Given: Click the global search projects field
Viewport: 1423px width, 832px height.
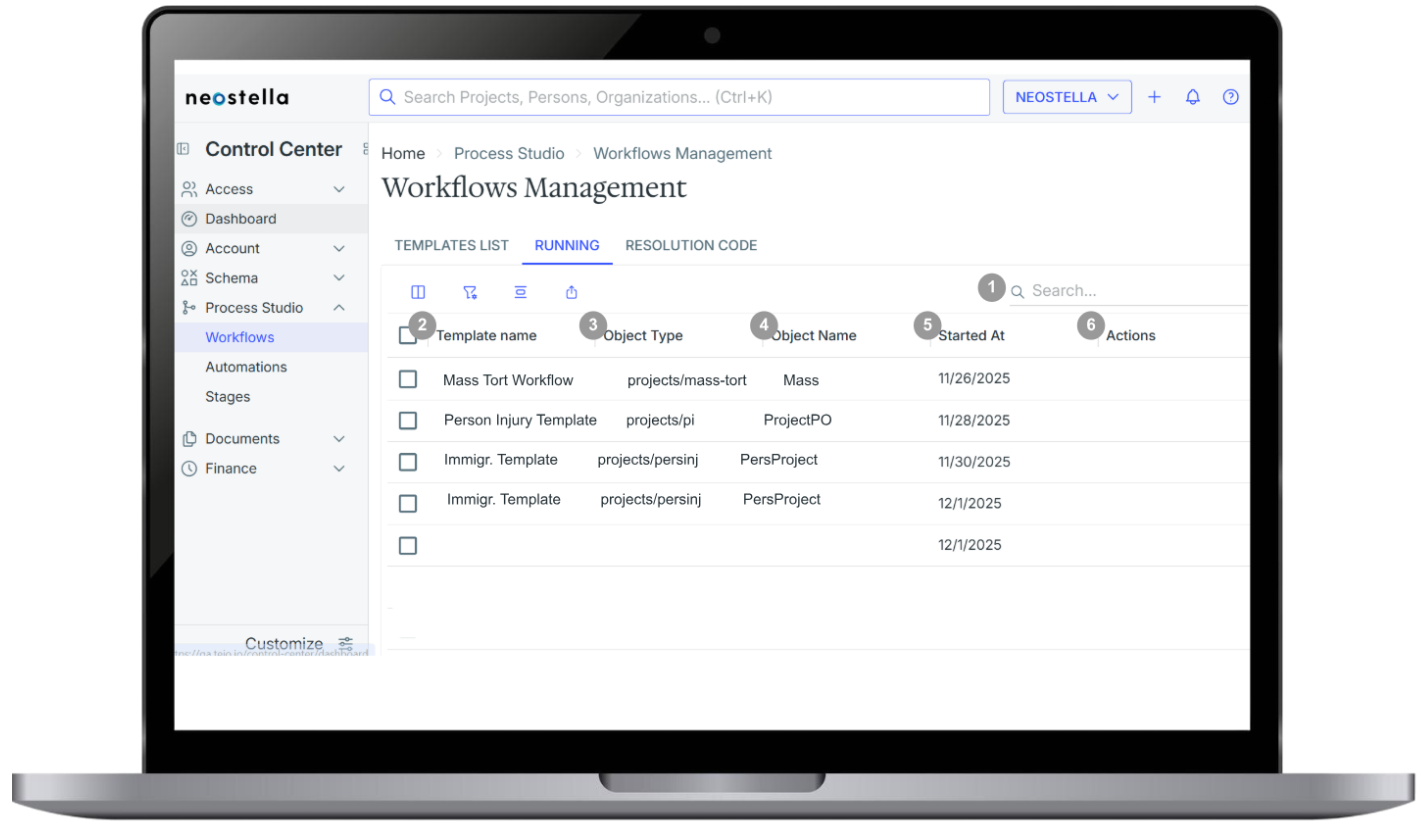Looking at the screenshot, I should [680, 97].
